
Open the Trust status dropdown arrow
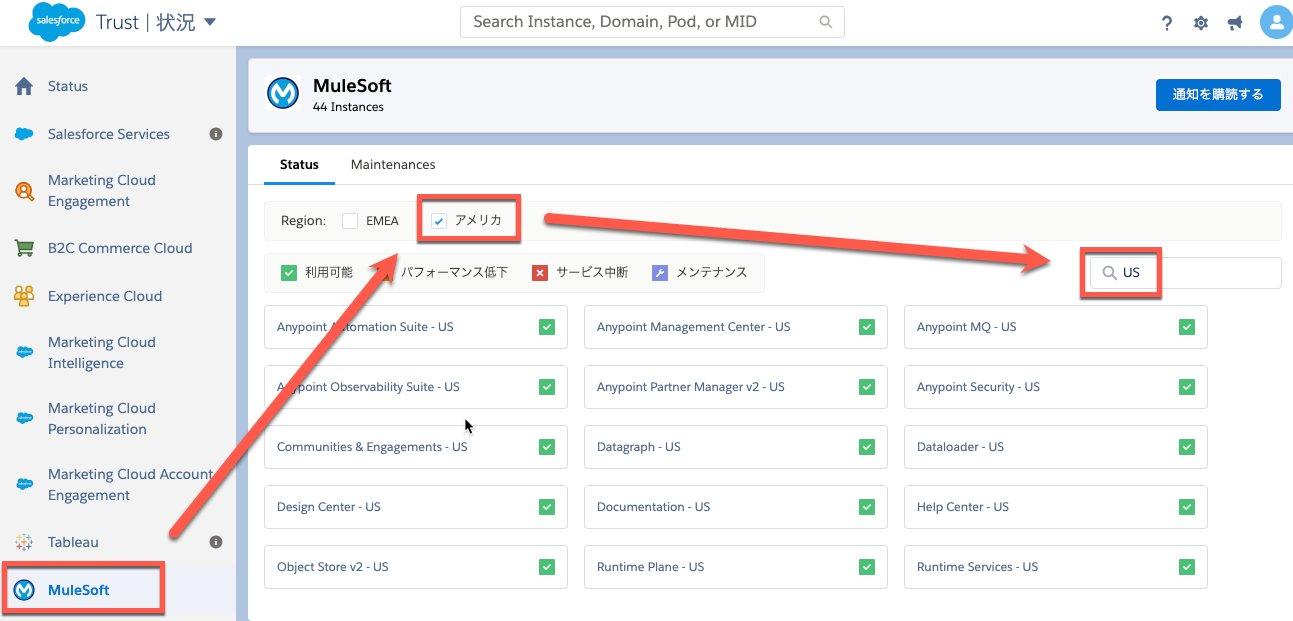[210, 22]
